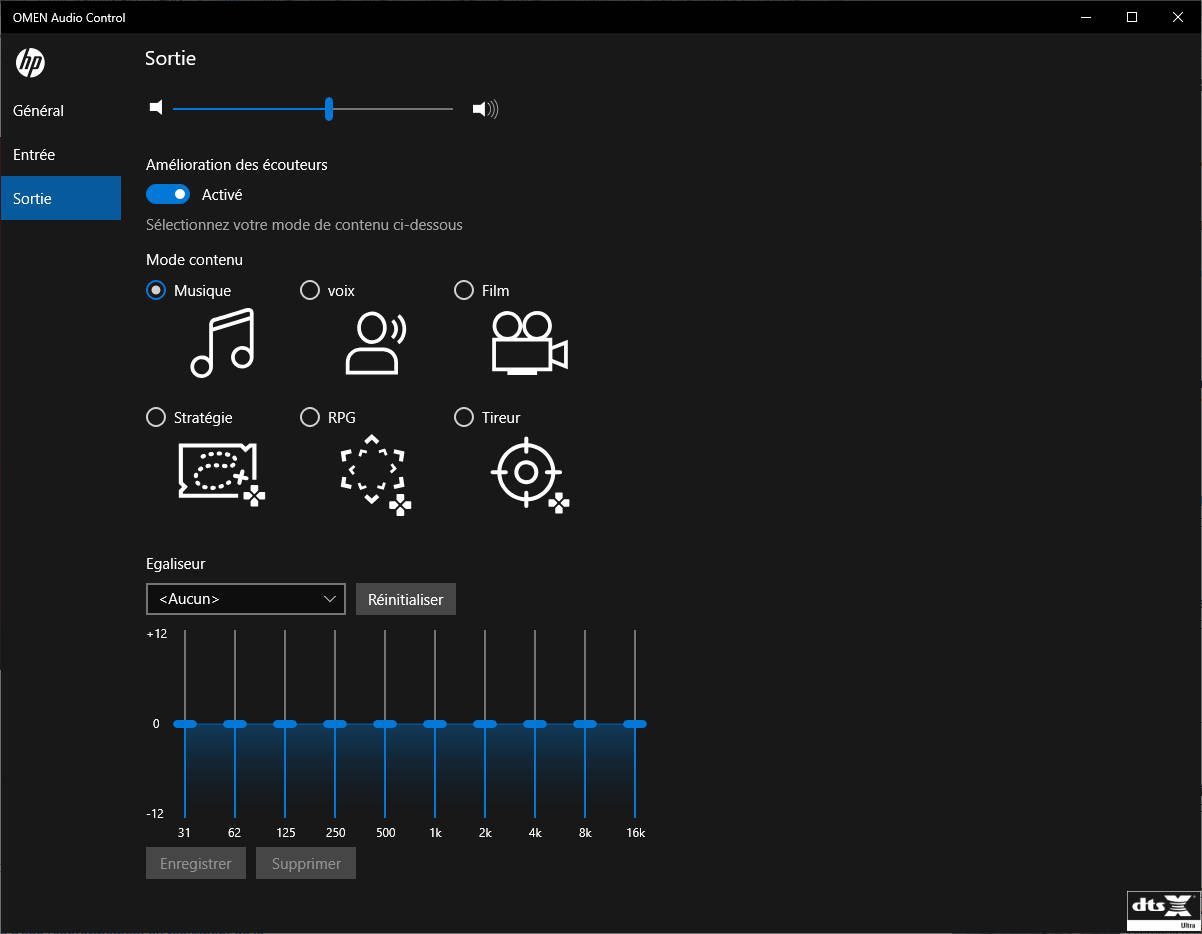Maximize the OMEN Audio Control window

1132,17
